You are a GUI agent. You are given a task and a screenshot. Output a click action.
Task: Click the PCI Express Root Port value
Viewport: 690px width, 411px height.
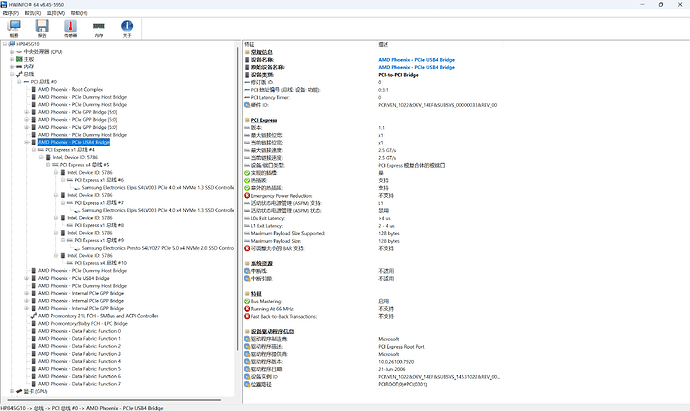[x=401, y=347]
